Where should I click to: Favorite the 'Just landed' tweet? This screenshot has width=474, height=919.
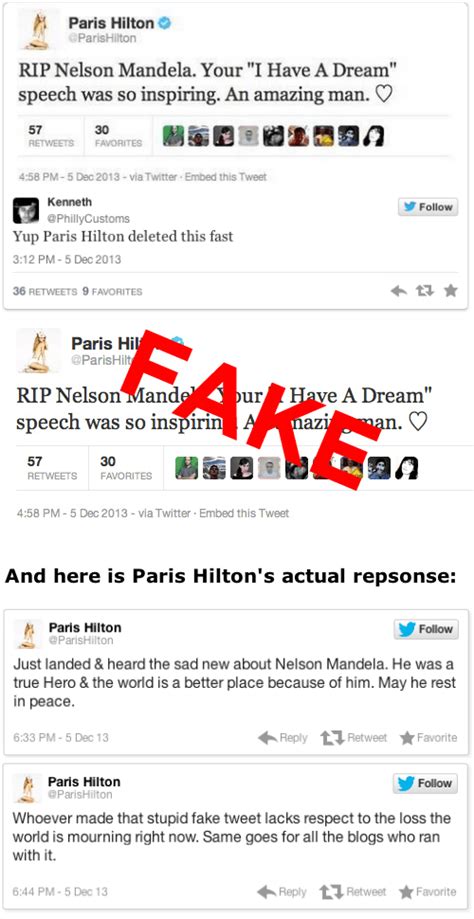click(x=428, y=737)
